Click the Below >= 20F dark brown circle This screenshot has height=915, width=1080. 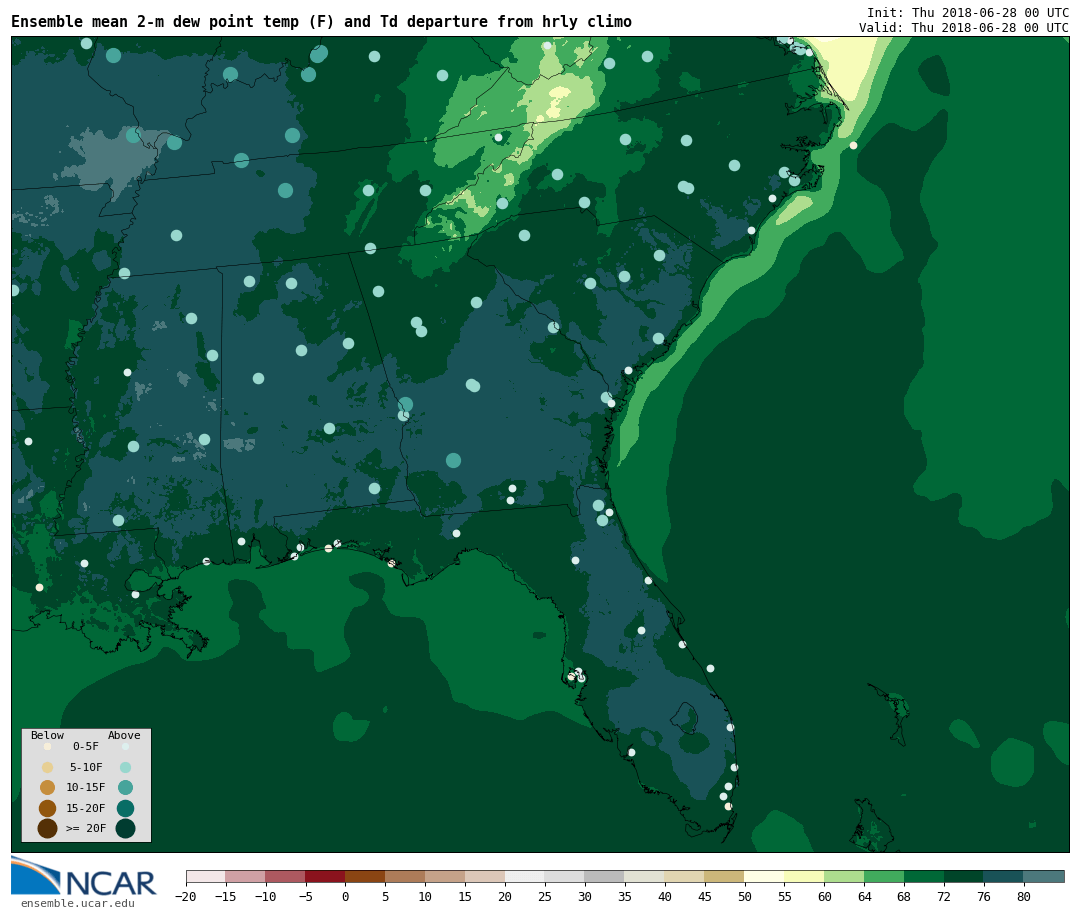click(48, 828)
